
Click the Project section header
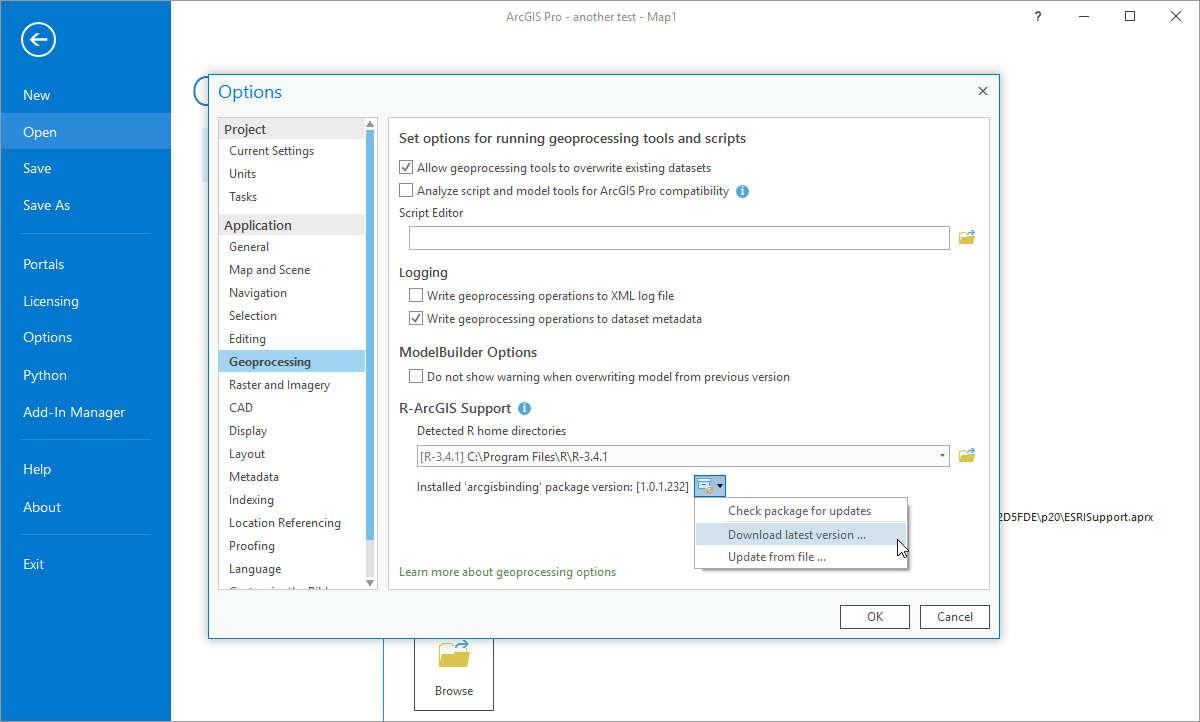pyautogui.click(x=292, y=129)
